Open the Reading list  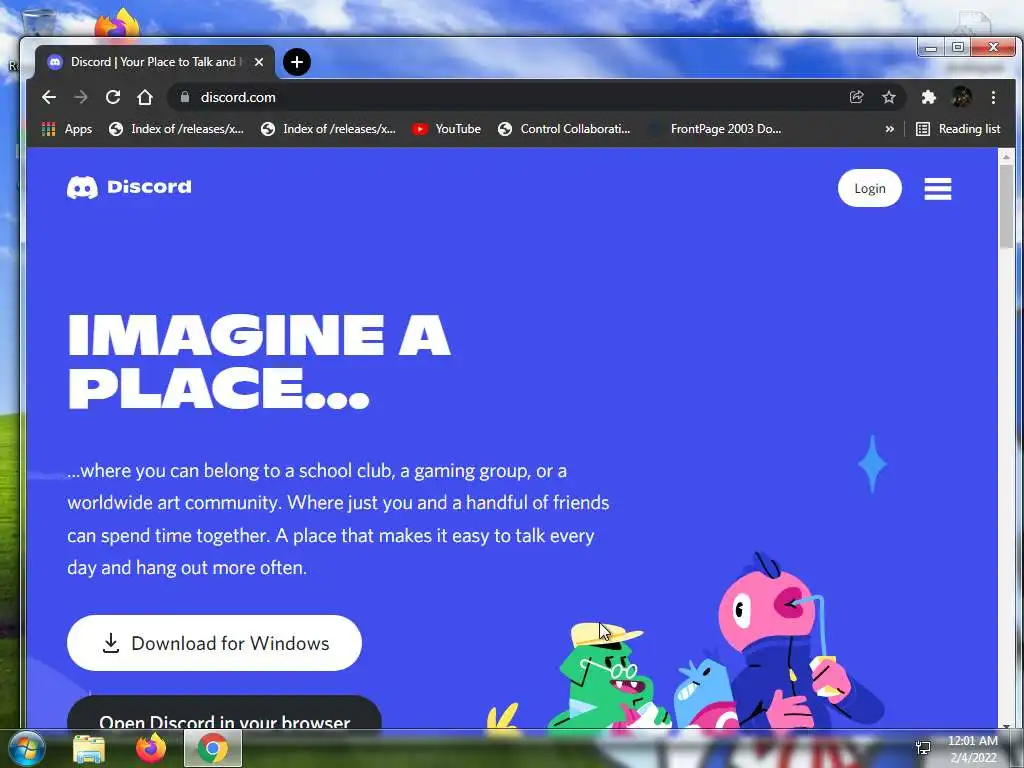tap(958, 129)
